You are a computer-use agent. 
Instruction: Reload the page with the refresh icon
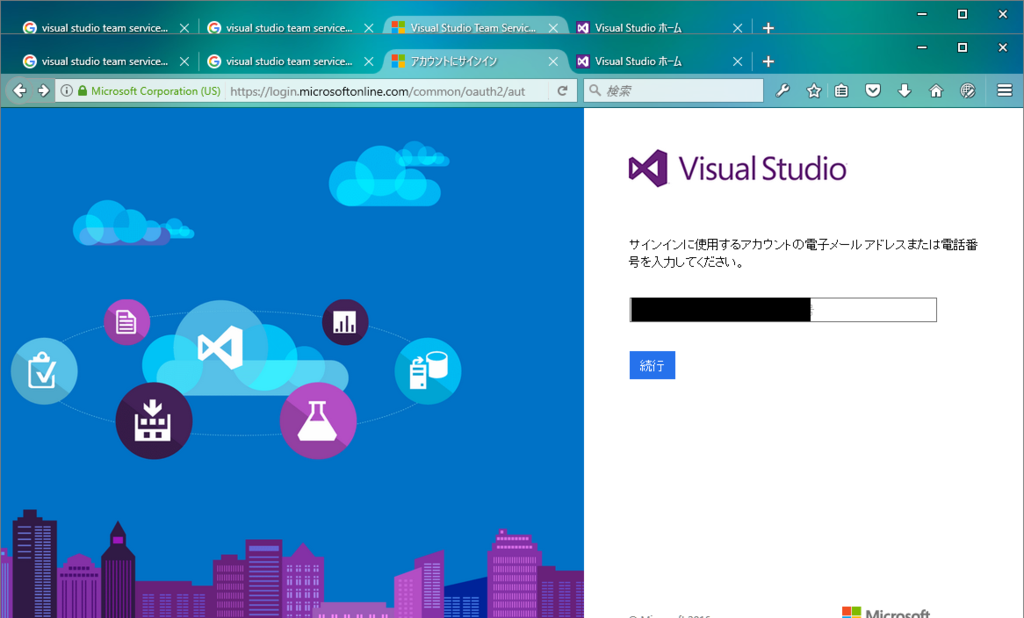tap(562, 91)
